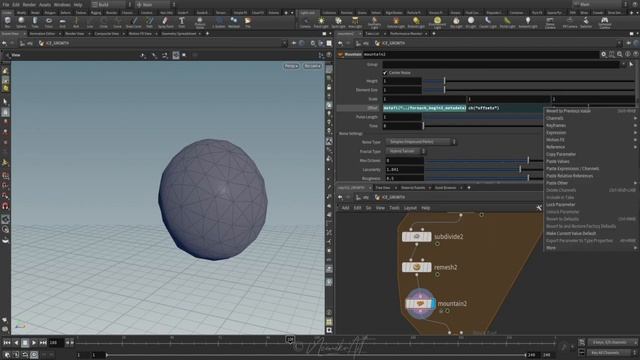Screen dimensions: 640x360
Task: Choose Revert to Previous Value
Action: tap(569, 111)
